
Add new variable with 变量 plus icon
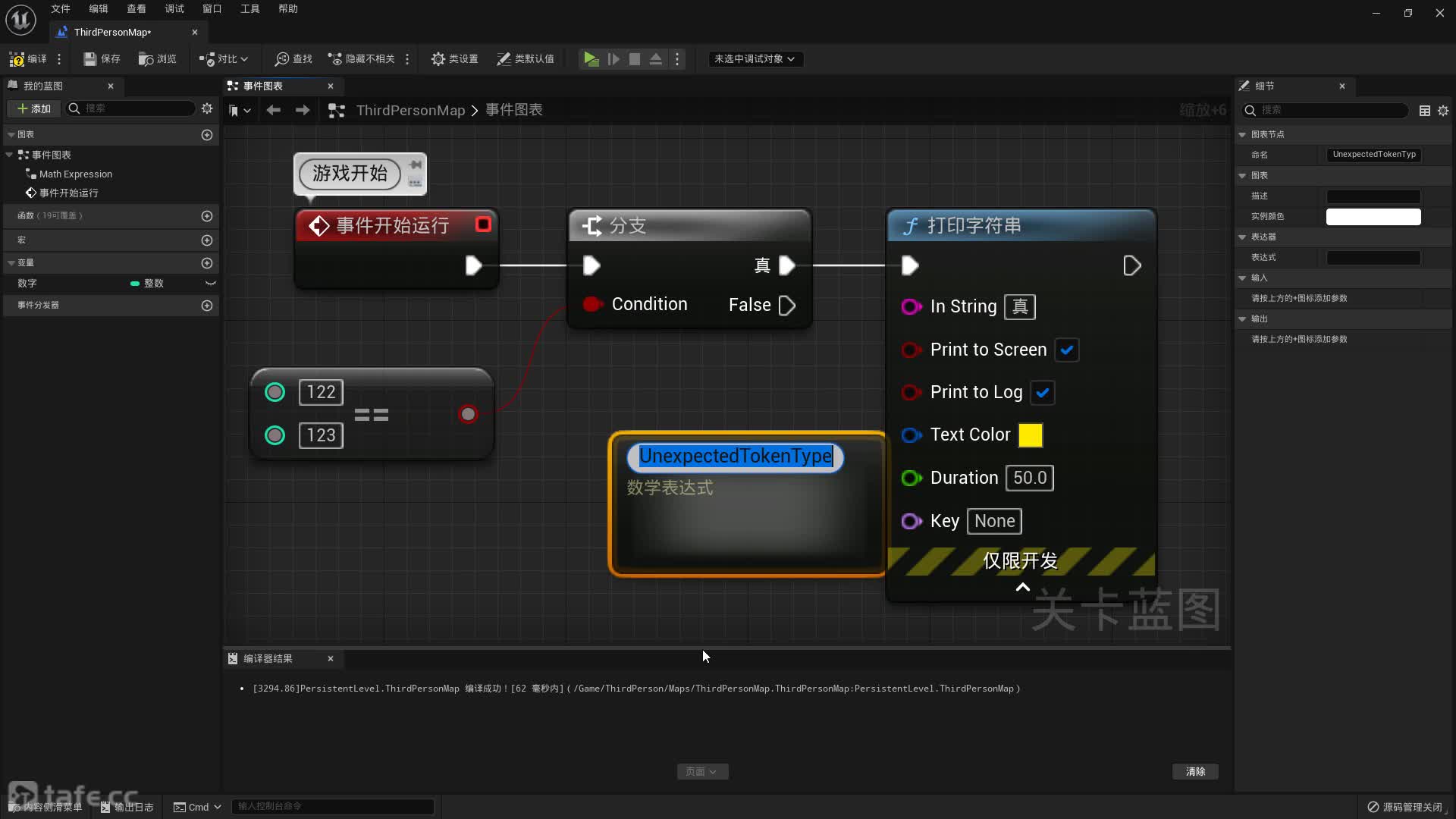207,263
